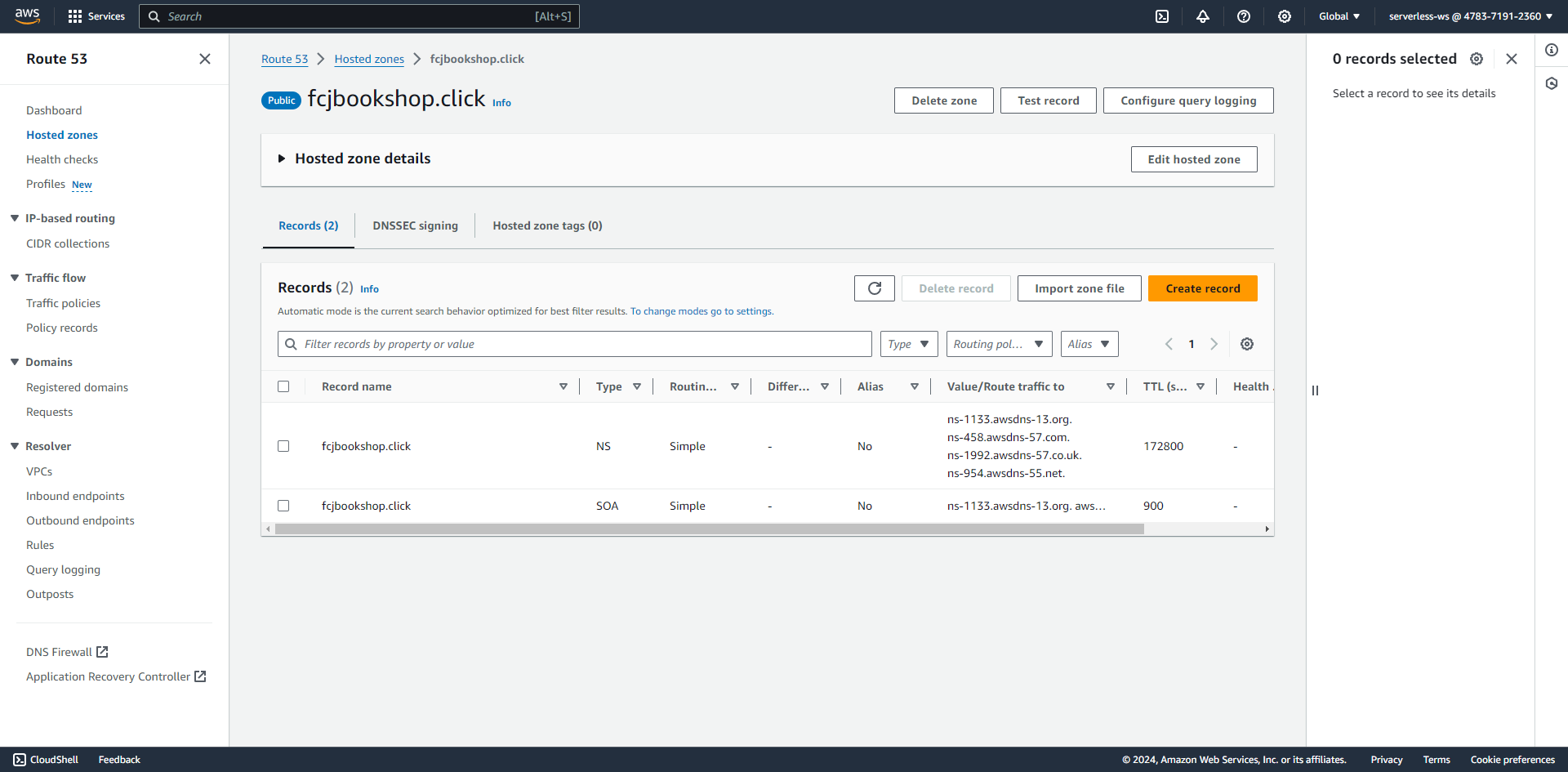
Task: Sort by the Type column arrow
Action: pyautogui.click(x=637, y=386)
